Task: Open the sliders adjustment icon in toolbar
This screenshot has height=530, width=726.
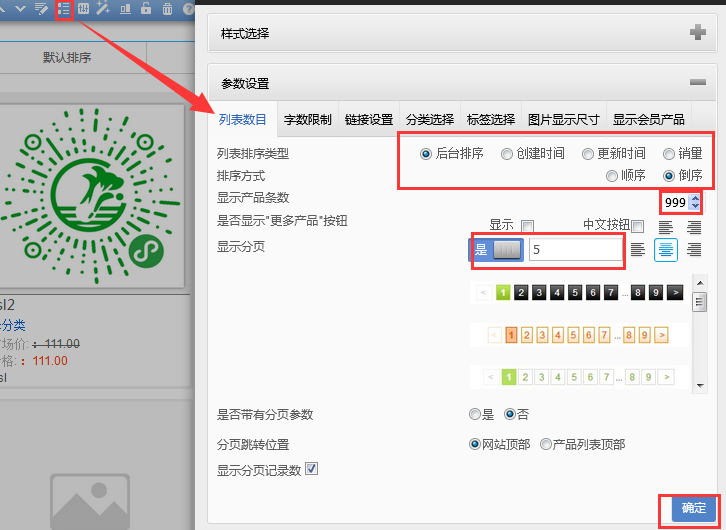Action: 84,9
